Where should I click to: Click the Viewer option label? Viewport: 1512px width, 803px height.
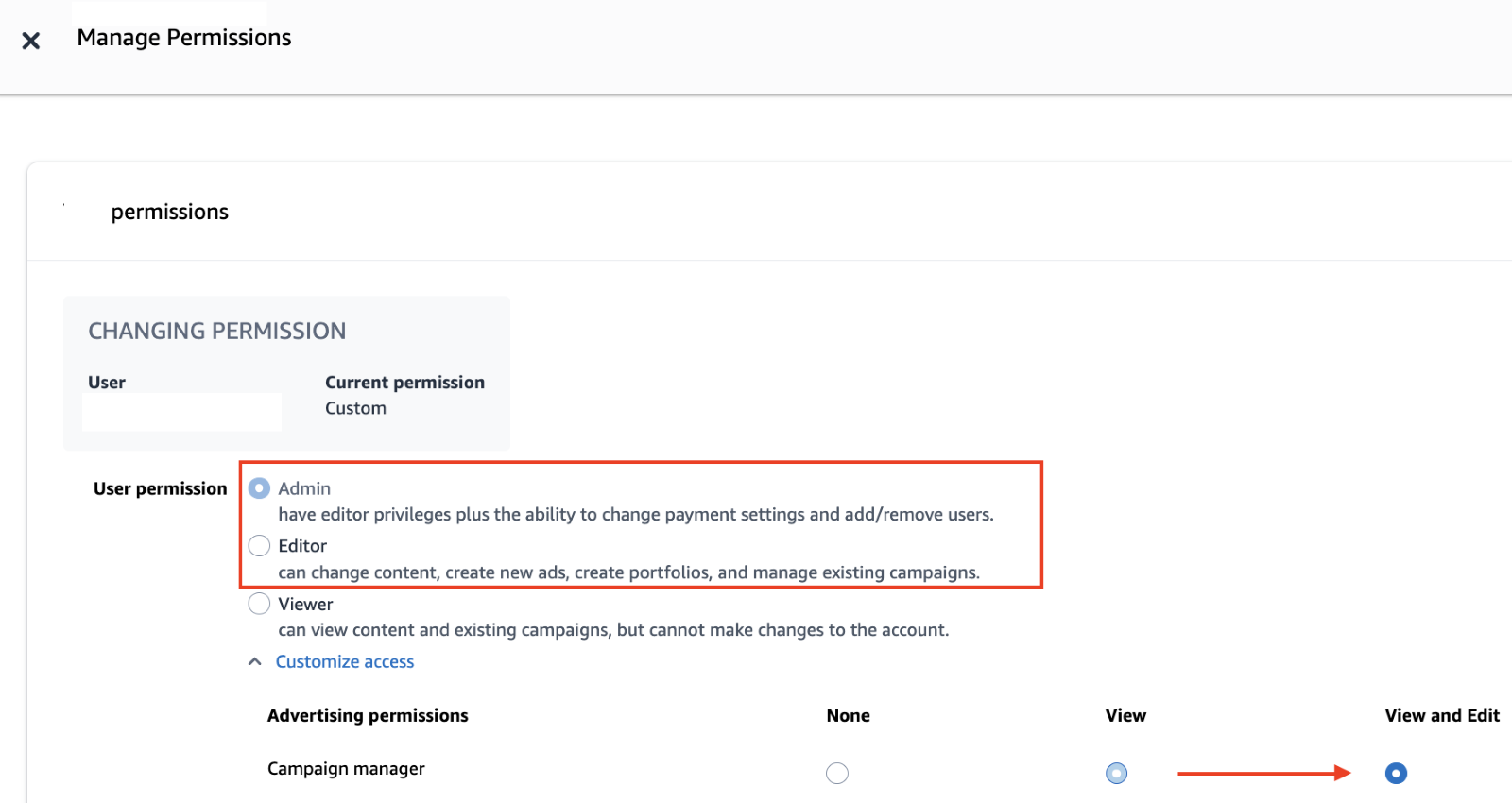click(x=305, y=604)
